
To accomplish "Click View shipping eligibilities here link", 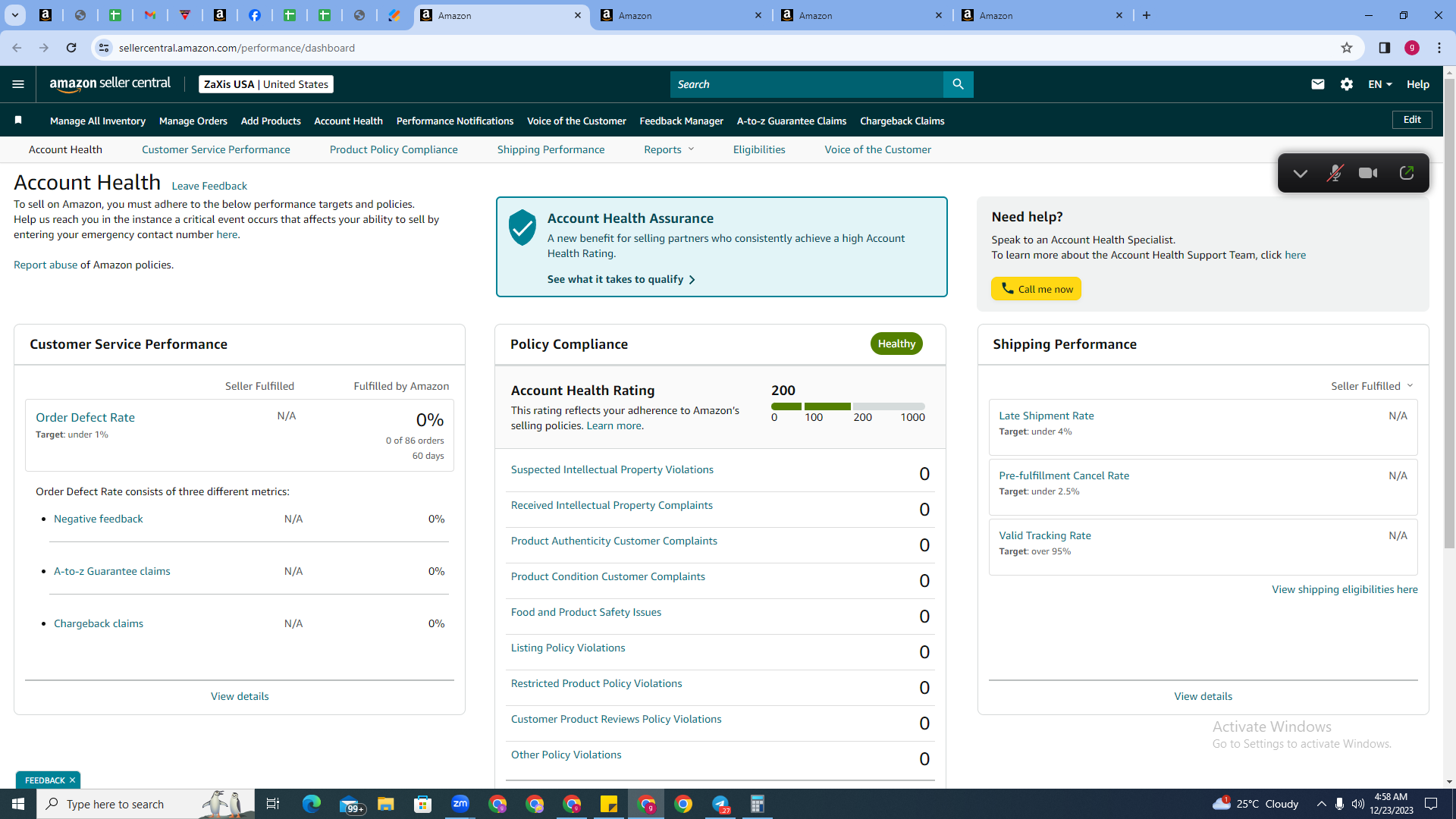I will 1345,589.
